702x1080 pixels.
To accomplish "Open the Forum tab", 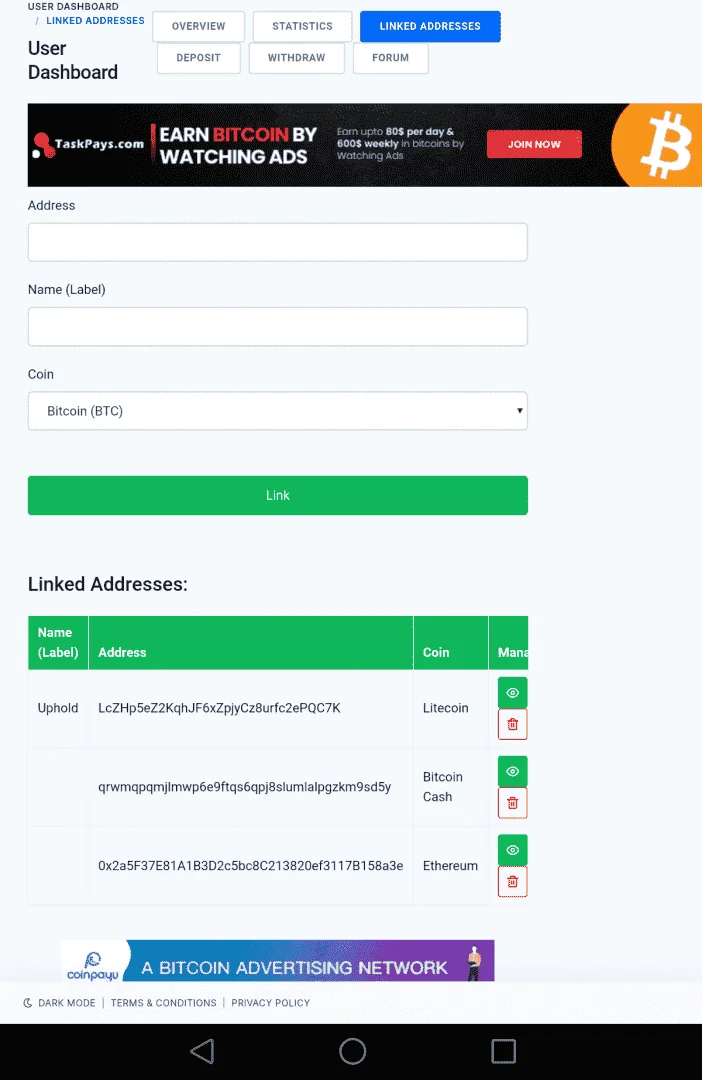I will coord(391,58).
